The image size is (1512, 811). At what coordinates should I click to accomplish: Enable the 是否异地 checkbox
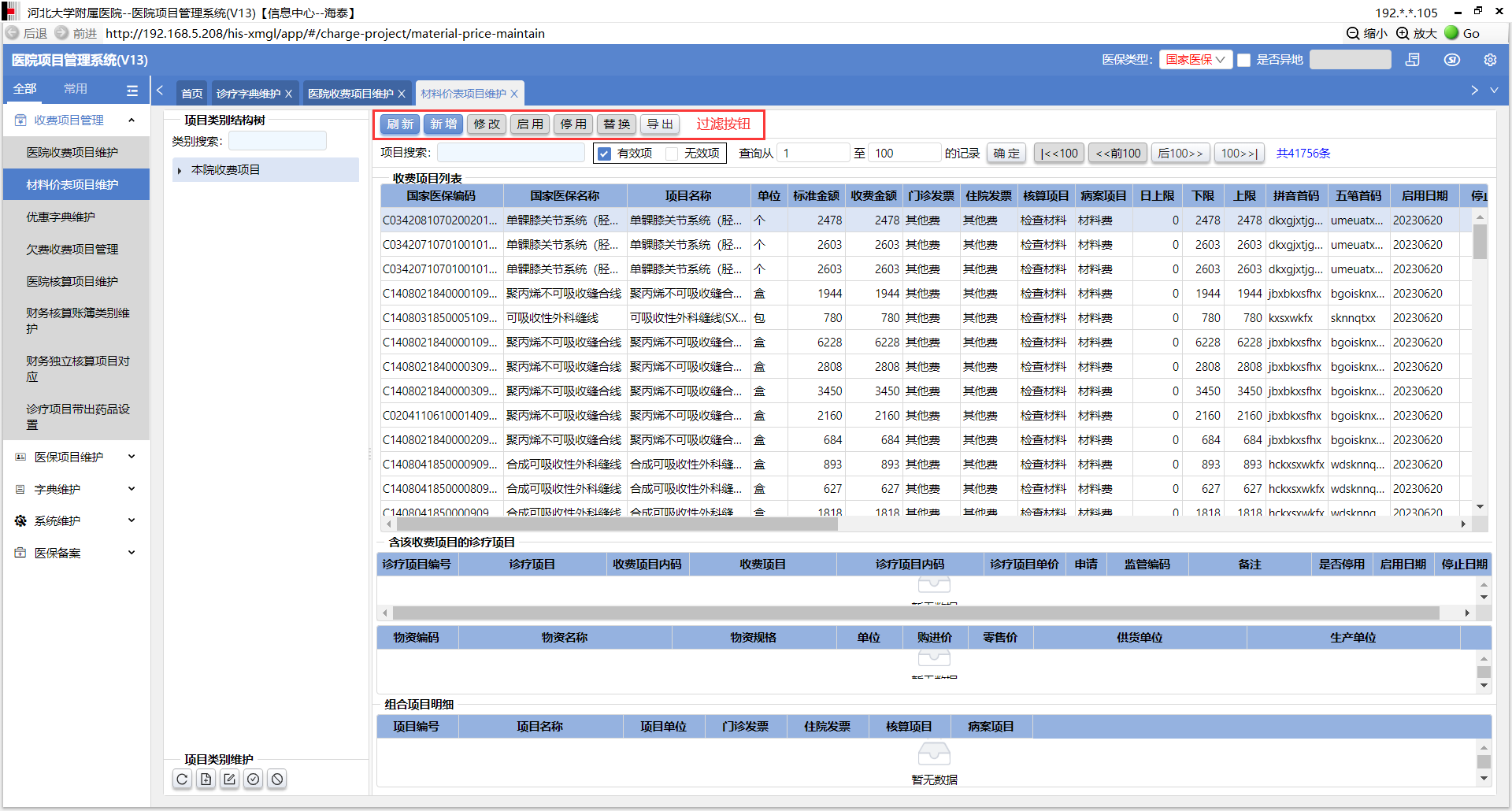[1244, 60]
